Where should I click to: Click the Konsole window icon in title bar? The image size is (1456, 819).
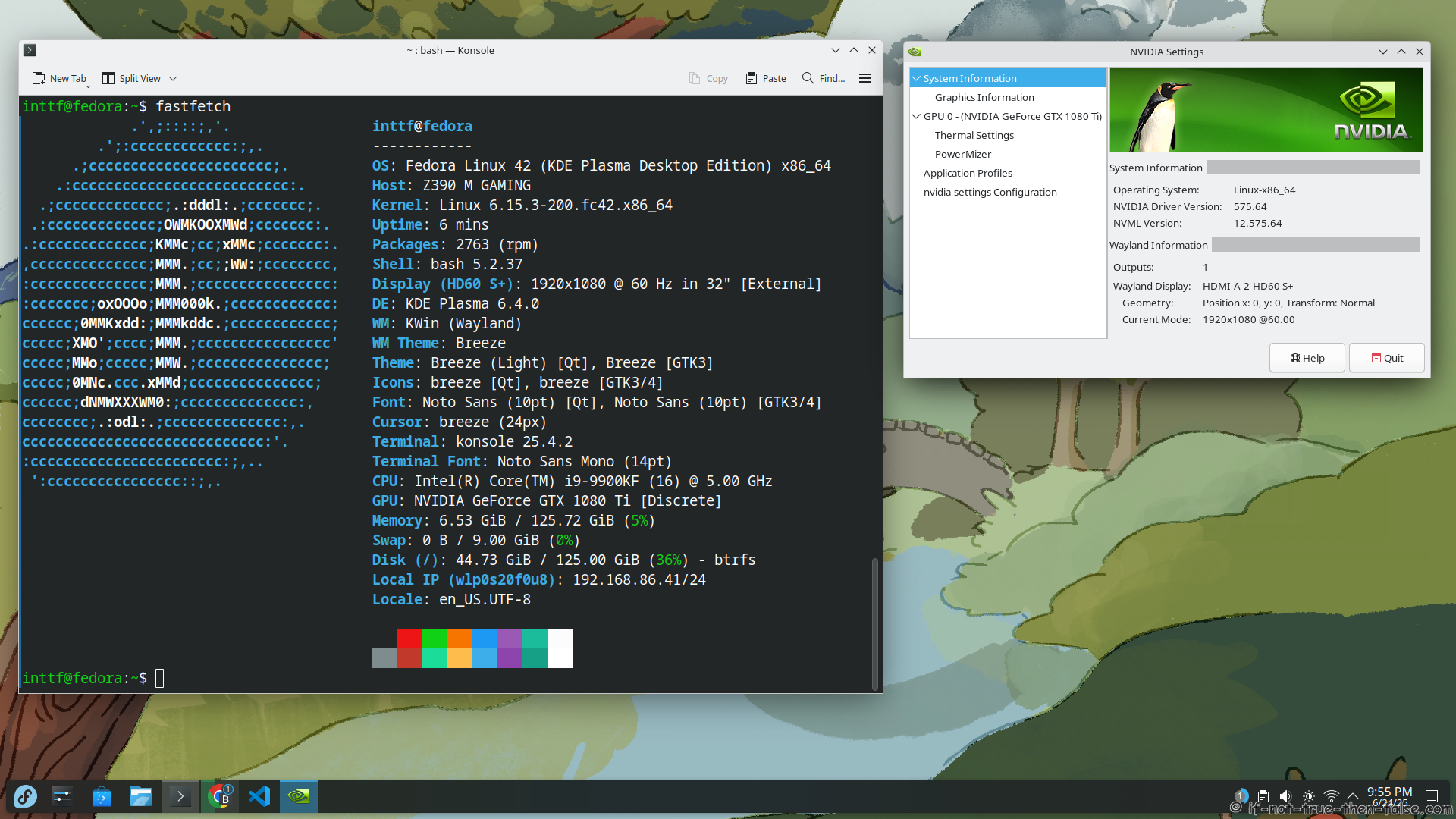(x=30, y=50)
